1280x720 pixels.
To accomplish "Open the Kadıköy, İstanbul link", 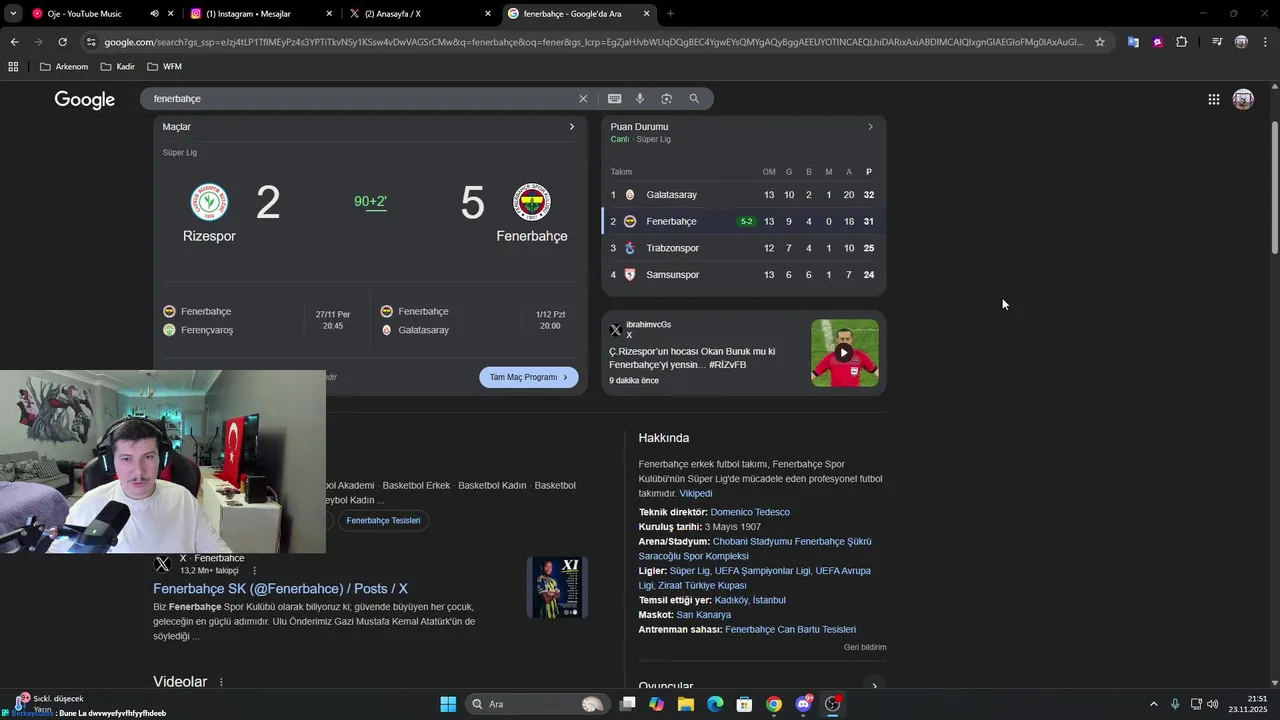I will (750, 600).
